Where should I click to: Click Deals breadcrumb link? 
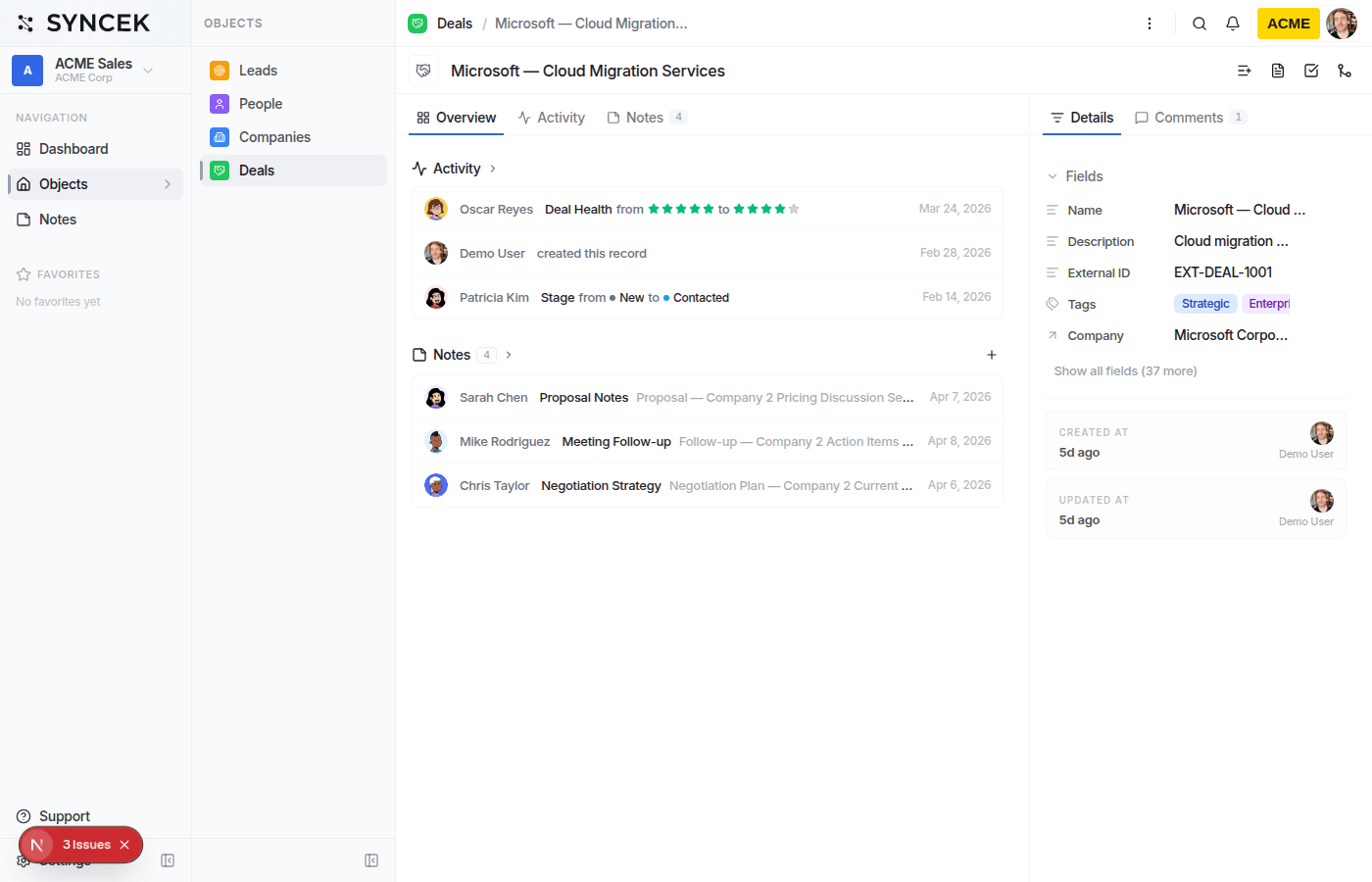(x=455, y=24)
